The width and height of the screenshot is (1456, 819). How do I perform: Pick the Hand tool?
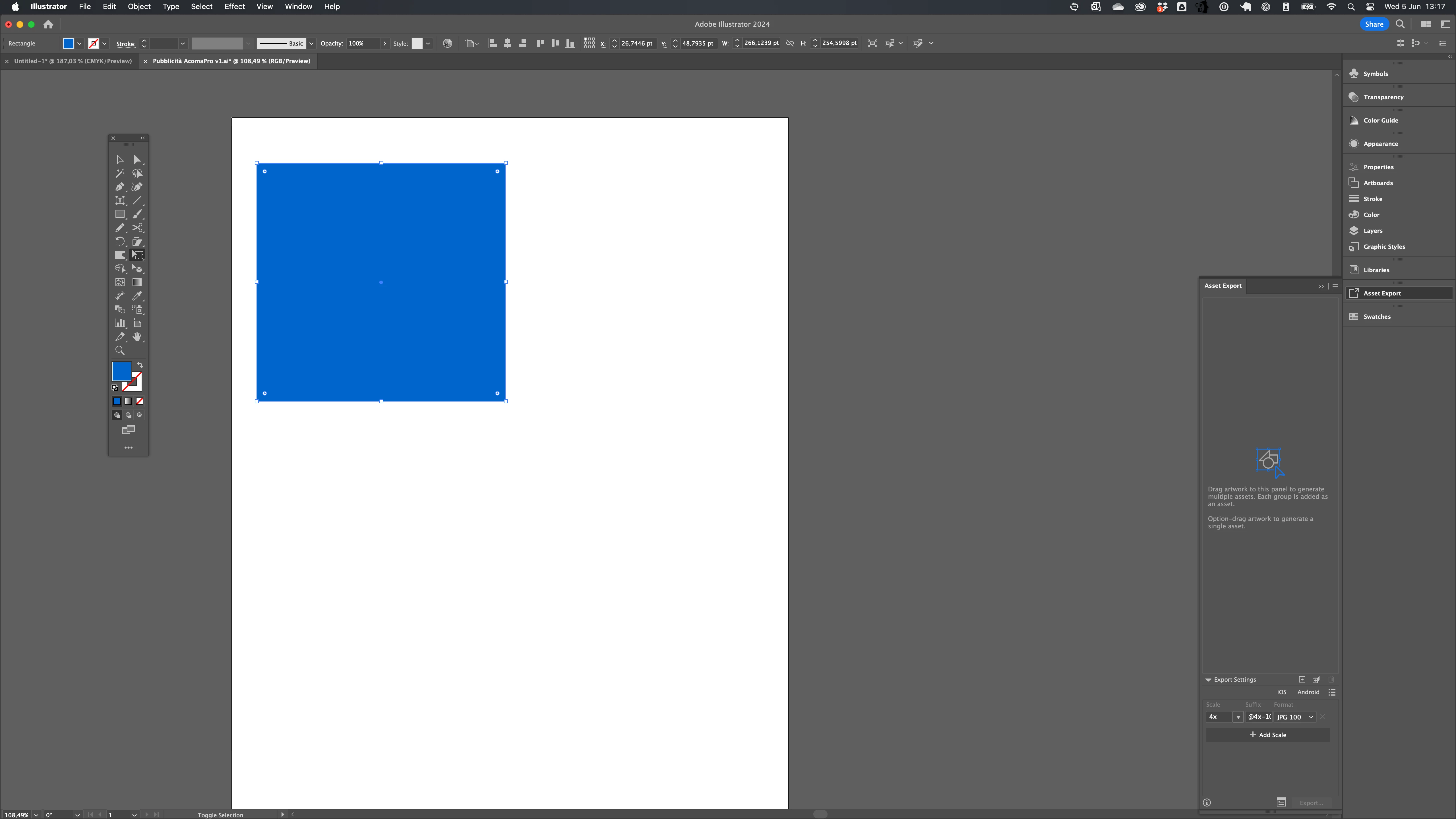(137, 337)
